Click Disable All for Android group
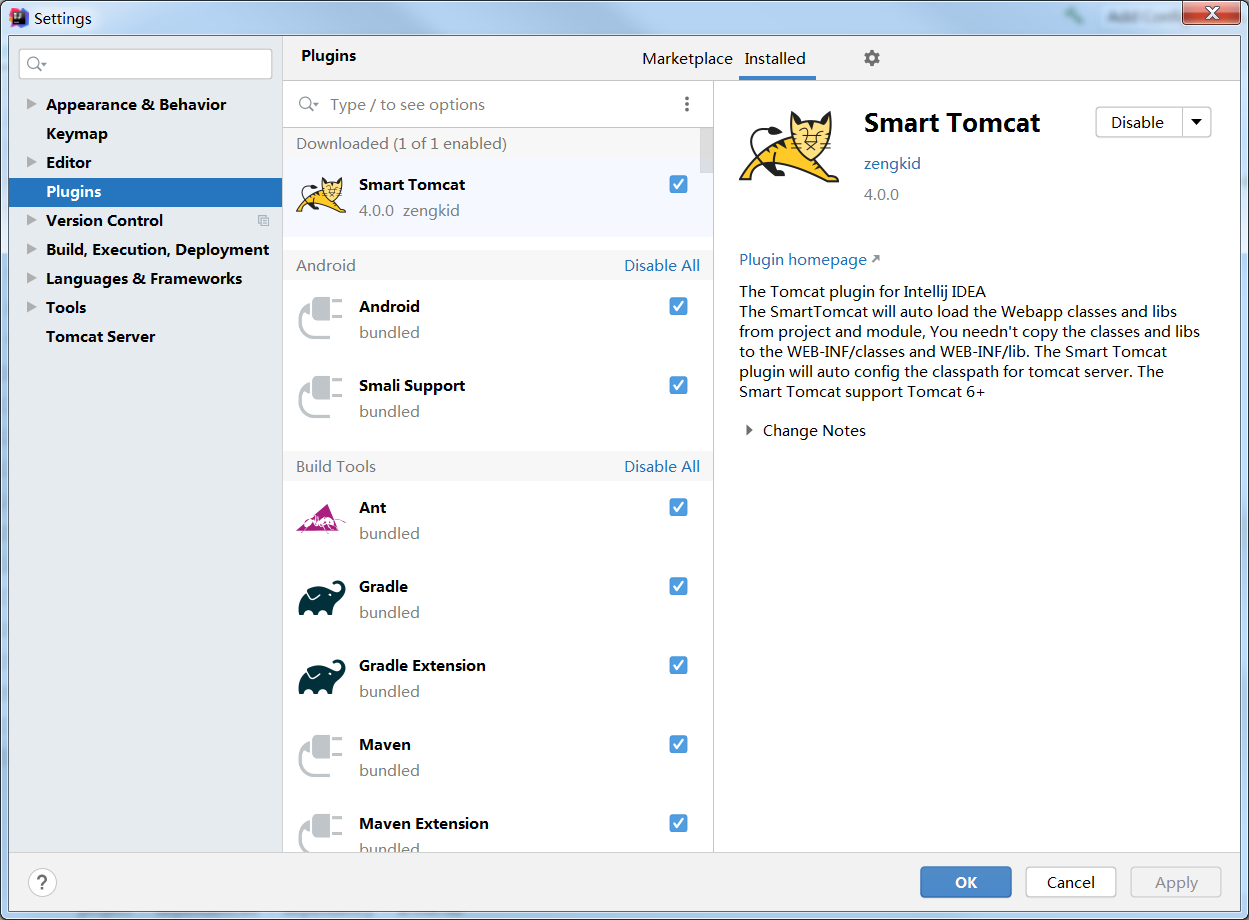This screenshot has width=1249, height=920. pos(662,265)
